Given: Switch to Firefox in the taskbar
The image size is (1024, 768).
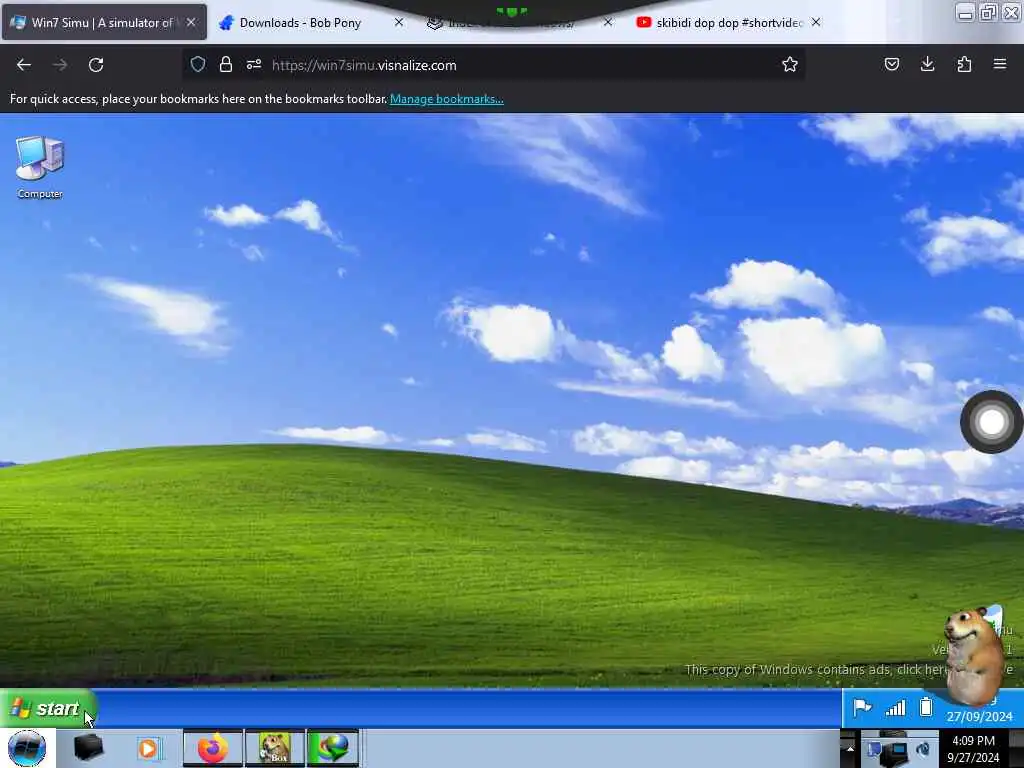Looking at the screenshot, I should tap(213, 748).
